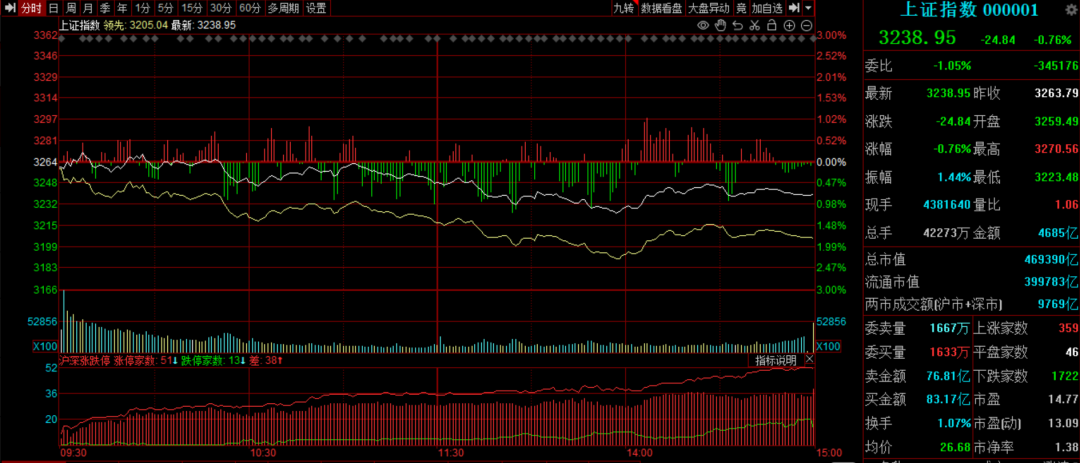Click the 九转 indicator button
This screenshot has width=1080, height=463.
click(624, 8)
